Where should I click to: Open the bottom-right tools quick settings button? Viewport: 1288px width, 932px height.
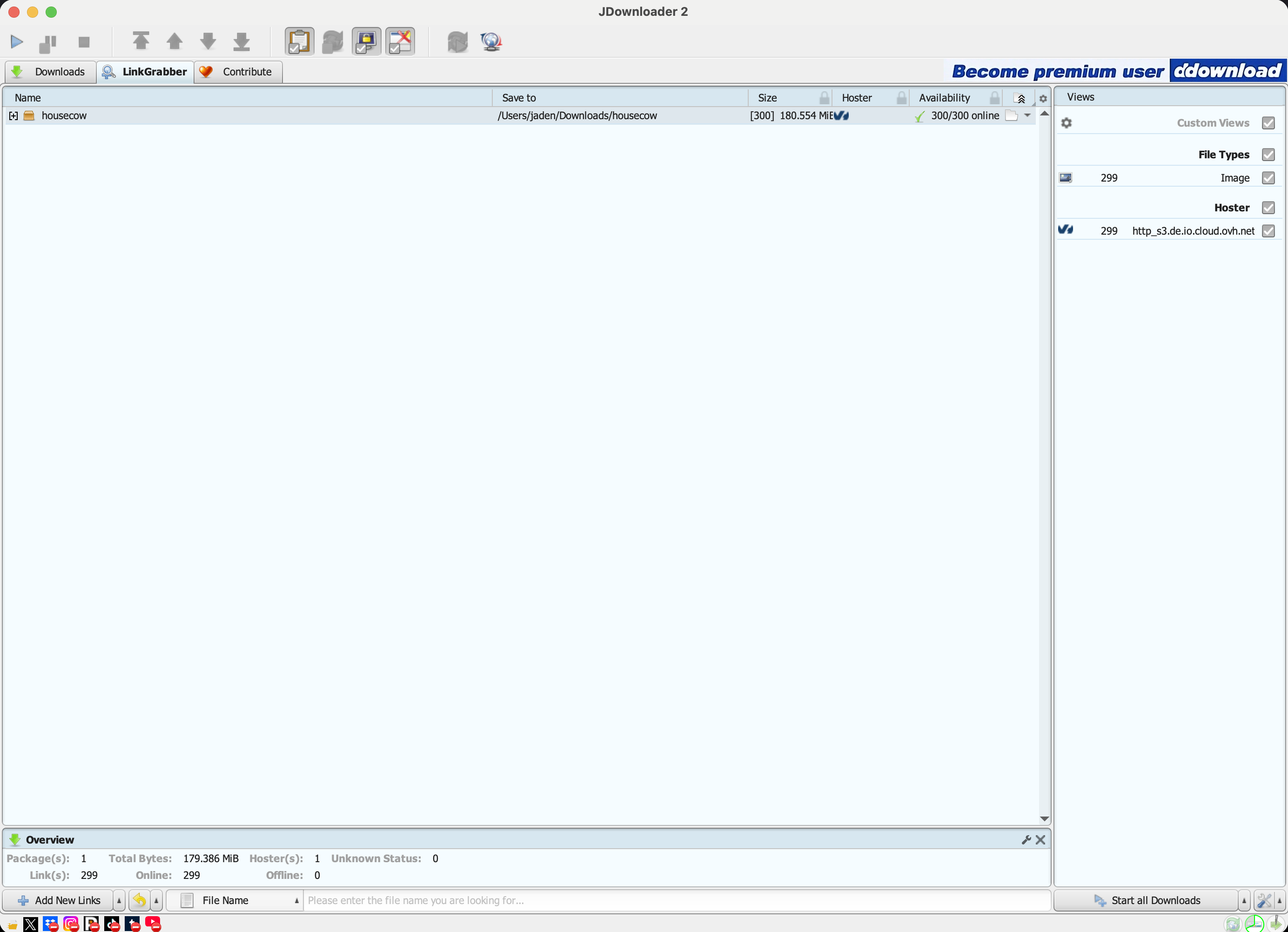pyautogui.click(x=1264, y=900)
